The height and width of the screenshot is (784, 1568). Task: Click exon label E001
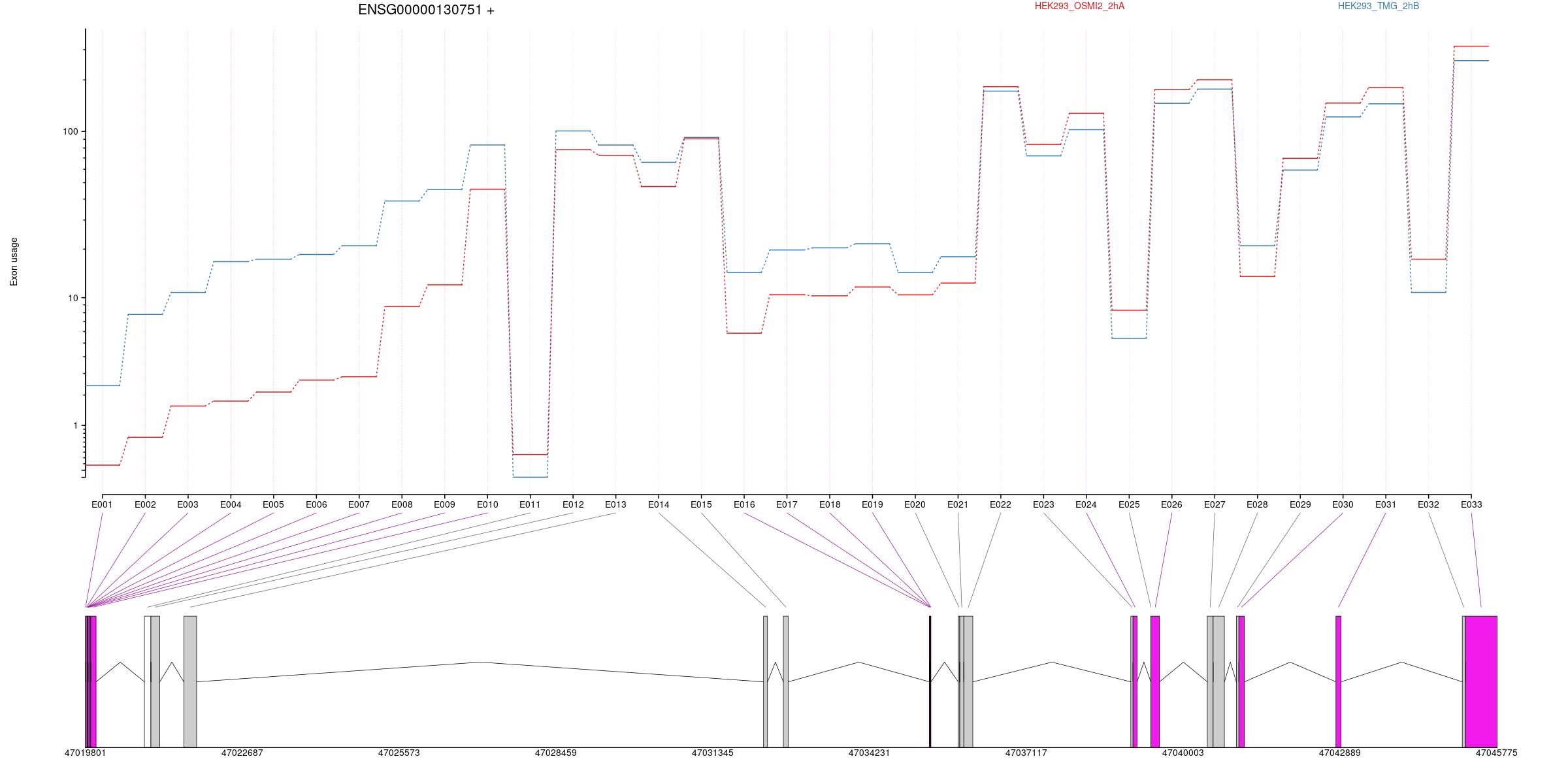[x=102, y=504]
